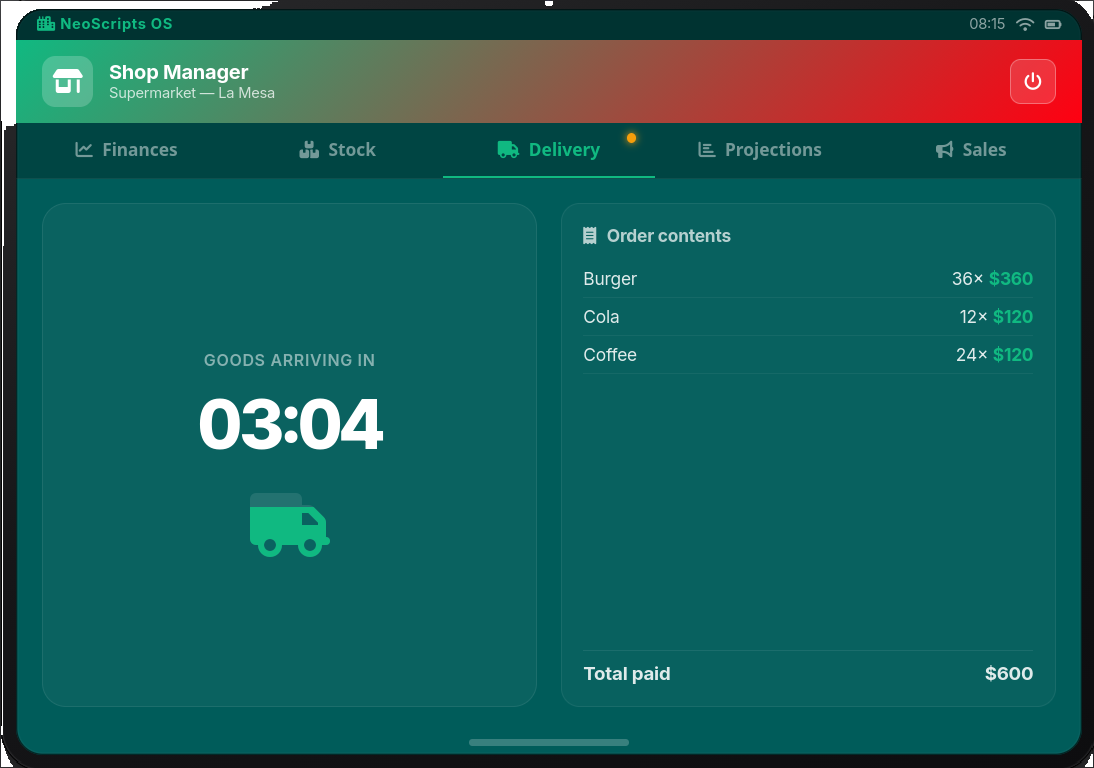
Task: Click the NeoScripts OS building icon
Action: [x=46, y=24]
